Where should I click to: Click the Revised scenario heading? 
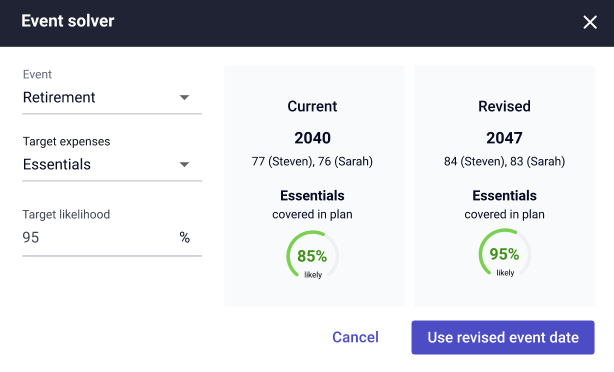point(504,106)
